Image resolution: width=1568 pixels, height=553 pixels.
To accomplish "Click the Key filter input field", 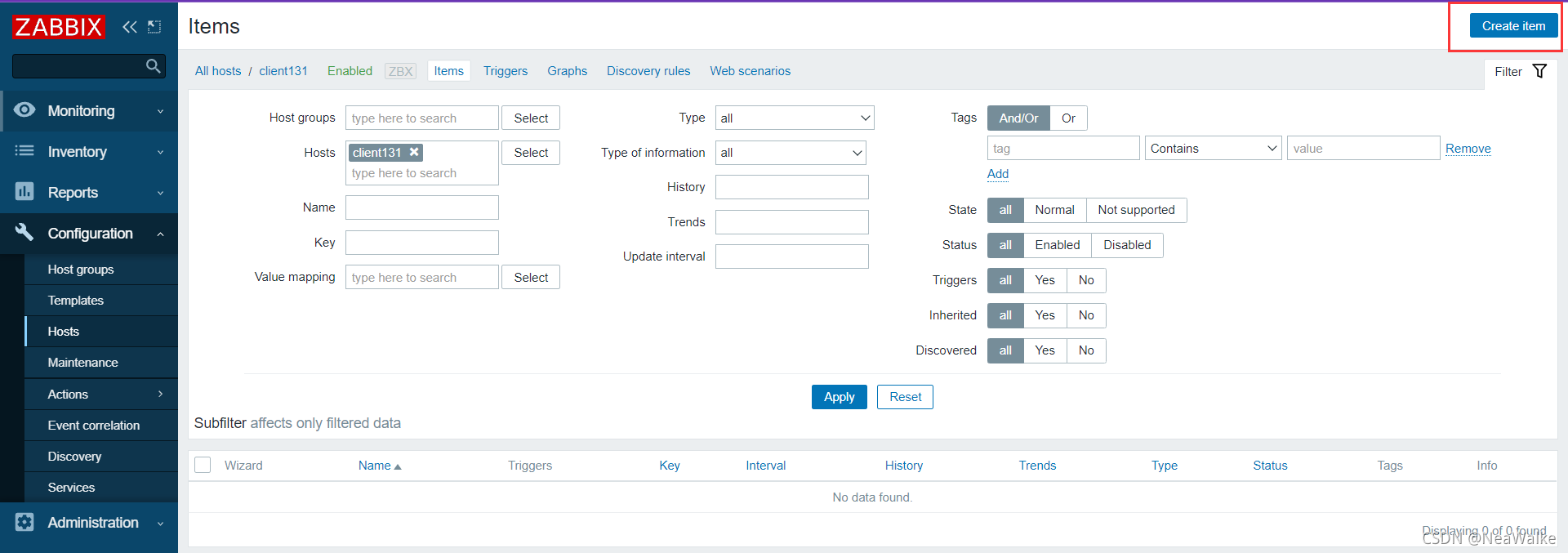I will coord(422,243).
